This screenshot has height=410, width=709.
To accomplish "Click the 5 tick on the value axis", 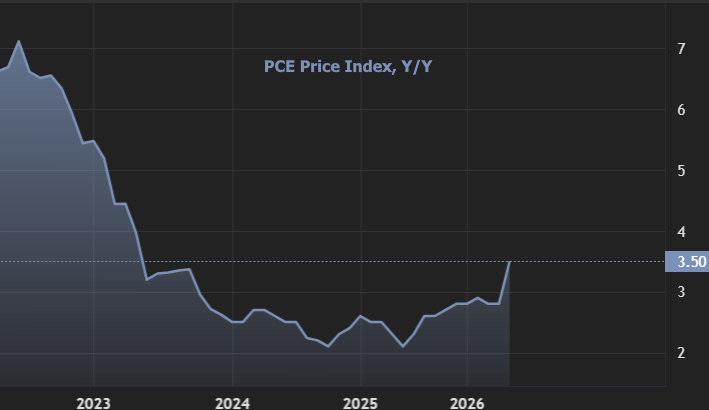I will coord(681,171).
